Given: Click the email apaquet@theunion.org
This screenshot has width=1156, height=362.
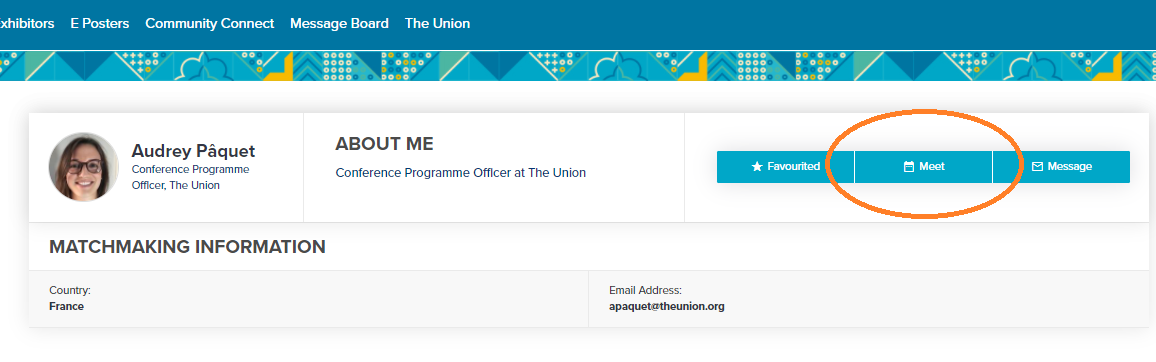Looking at the screenshot, I should pos(666,306).
